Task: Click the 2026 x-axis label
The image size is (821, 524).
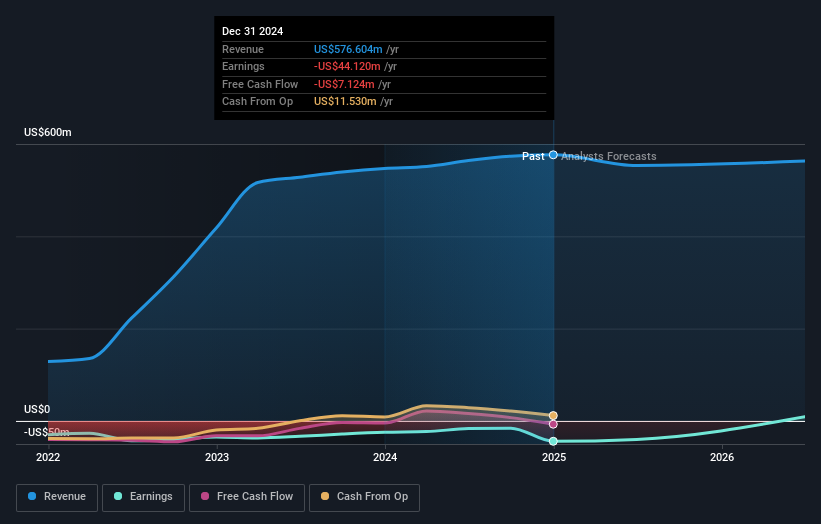Action: pyautogui.click(x=722, y=458)
